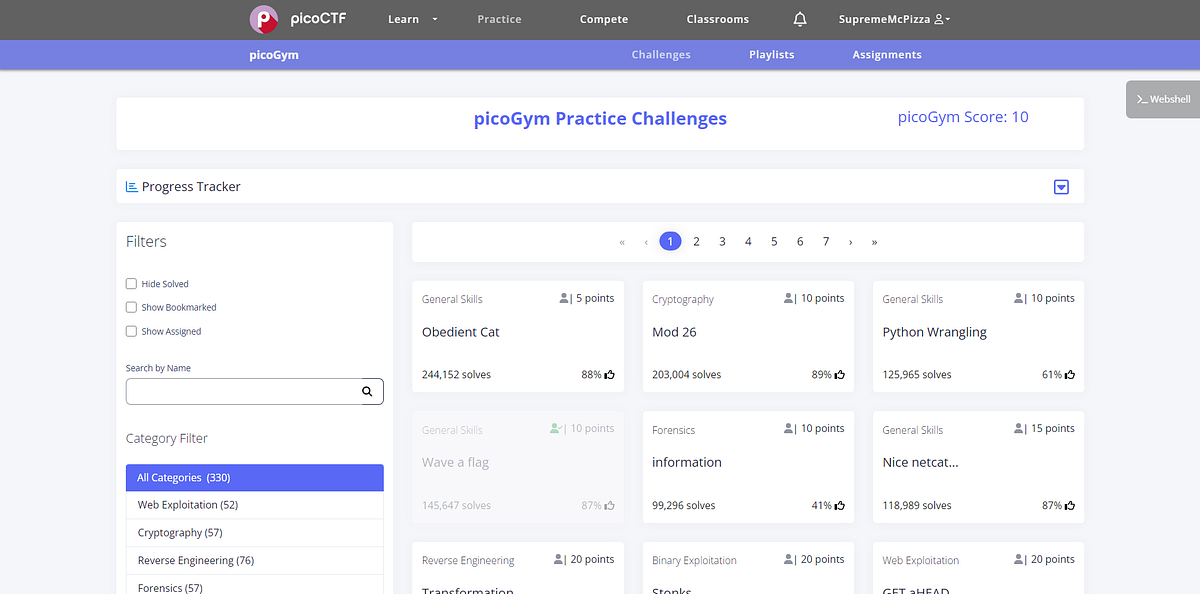Open the Webshell panel
The height and width of the screenshot is (594, 1200).
[x=1163, y=99]
